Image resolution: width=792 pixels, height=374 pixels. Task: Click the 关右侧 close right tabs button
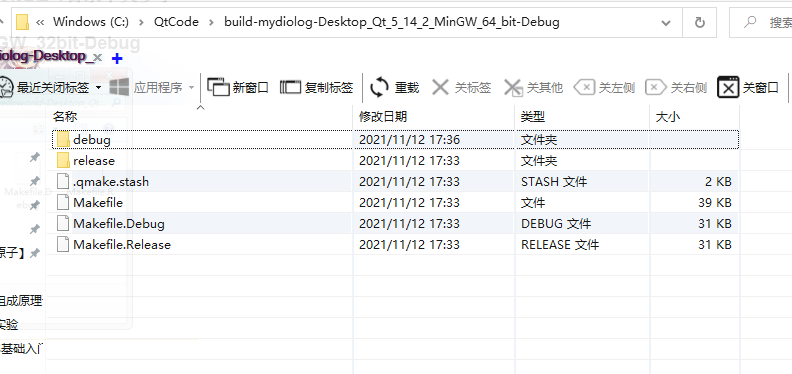pyautogui.click(x=676, y=88)
